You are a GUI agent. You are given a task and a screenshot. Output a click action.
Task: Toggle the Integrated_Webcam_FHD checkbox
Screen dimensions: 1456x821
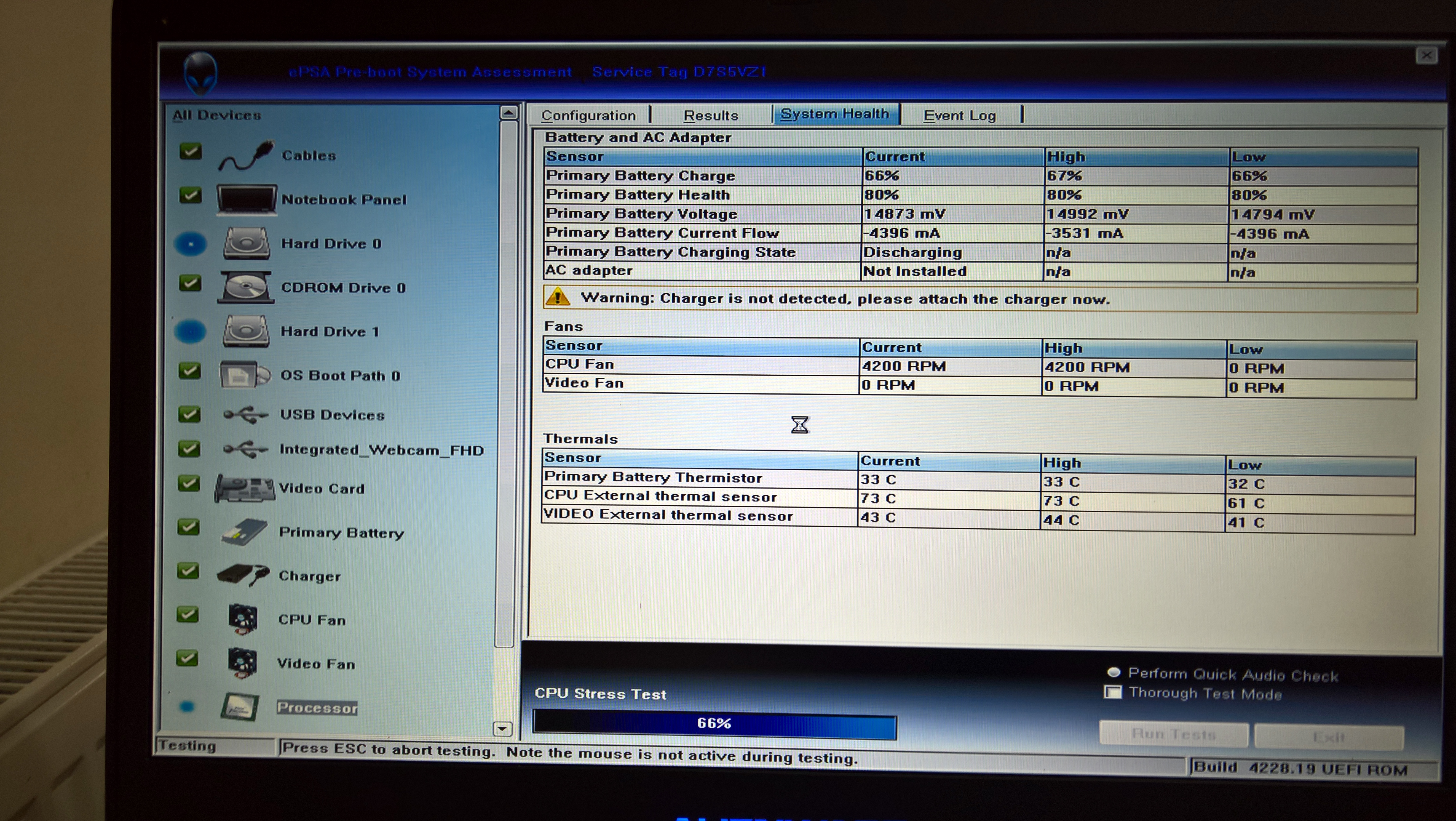pyautogui.click(x=189, y=449)
